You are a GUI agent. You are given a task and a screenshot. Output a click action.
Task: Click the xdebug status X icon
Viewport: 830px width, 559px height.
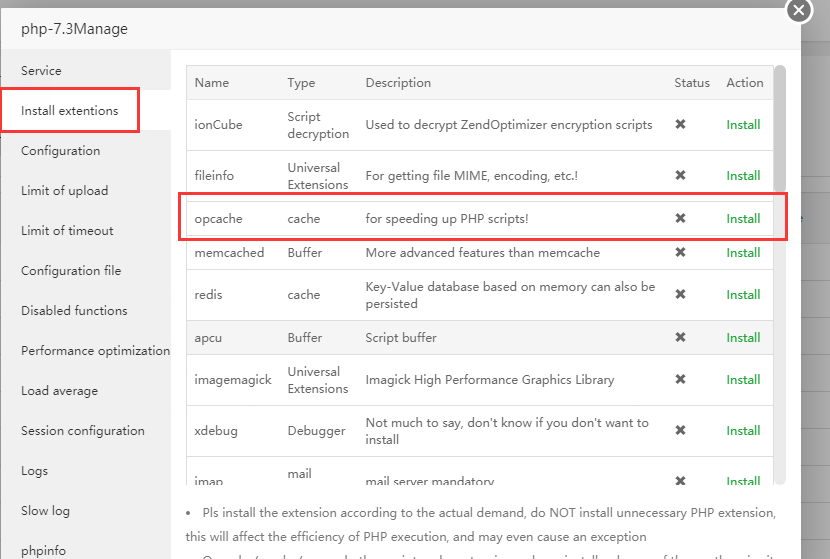(x=680, y=431)
